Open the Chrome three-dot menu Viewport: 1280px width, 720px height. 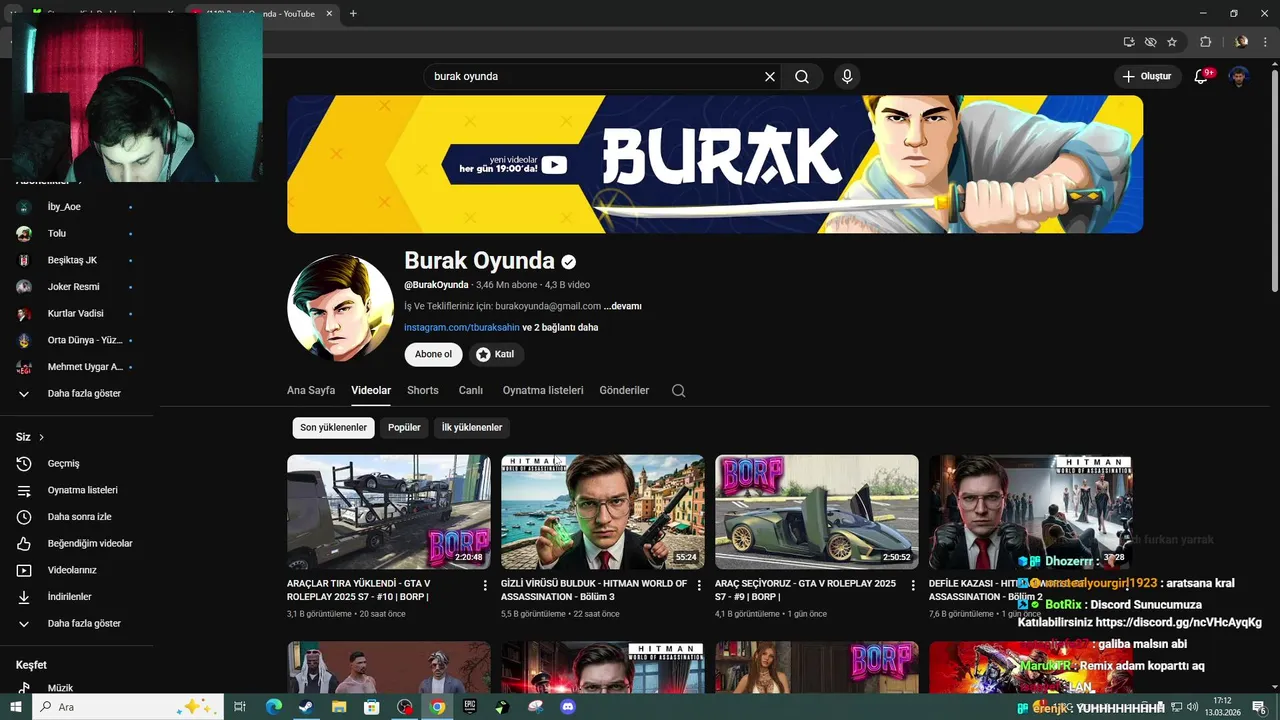coord(1265,42)
